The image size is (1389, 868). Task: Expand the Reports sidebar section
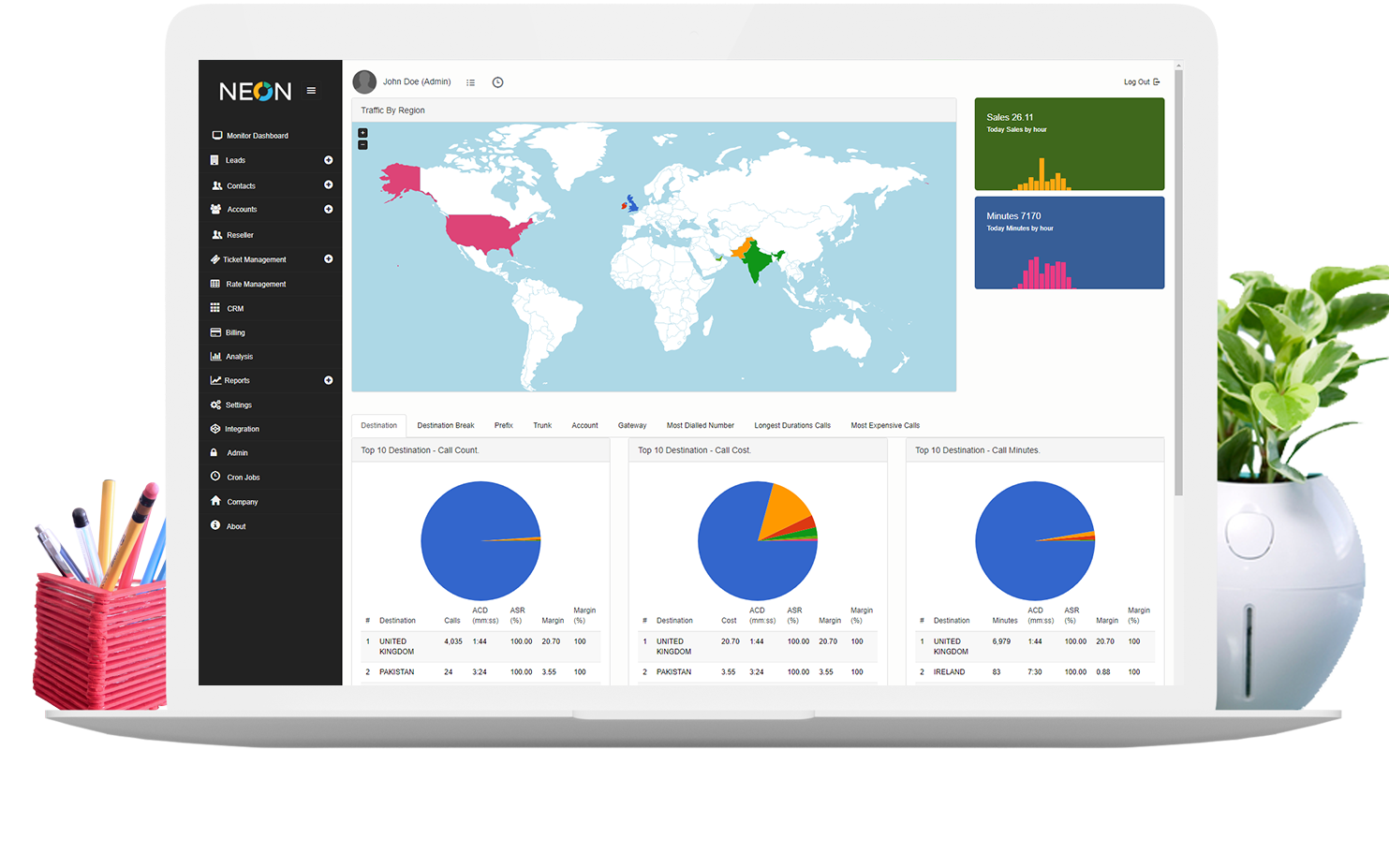[x=328, y=380]
